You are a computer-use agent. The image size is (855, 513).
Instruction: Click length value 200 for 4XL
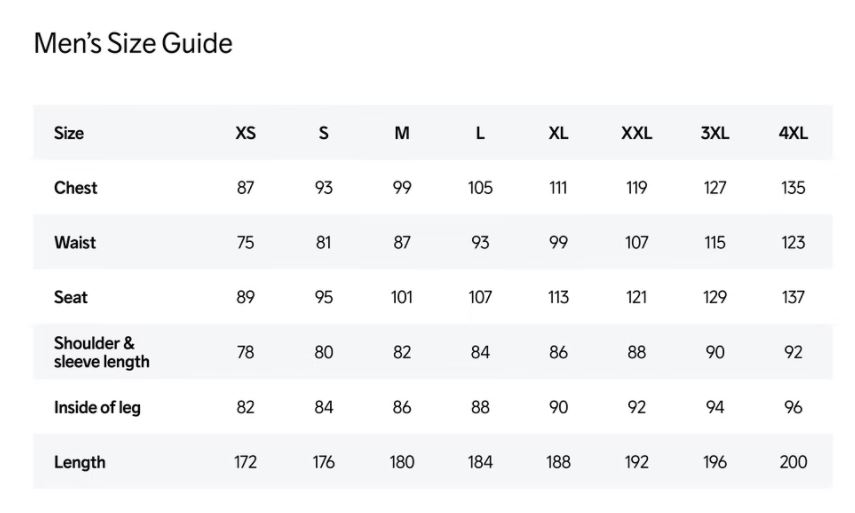pyautogui.click(x=793, y=462)
